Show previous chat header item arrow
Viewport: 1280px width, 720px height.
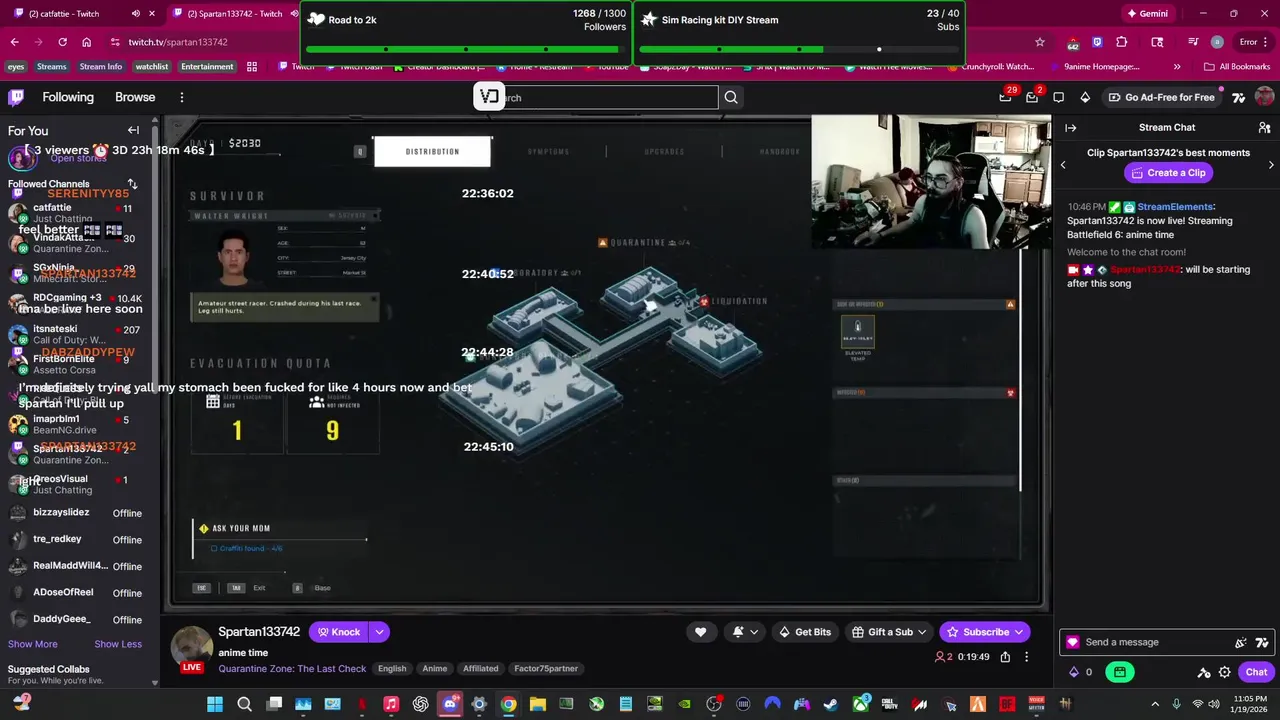coord(1063,164)
